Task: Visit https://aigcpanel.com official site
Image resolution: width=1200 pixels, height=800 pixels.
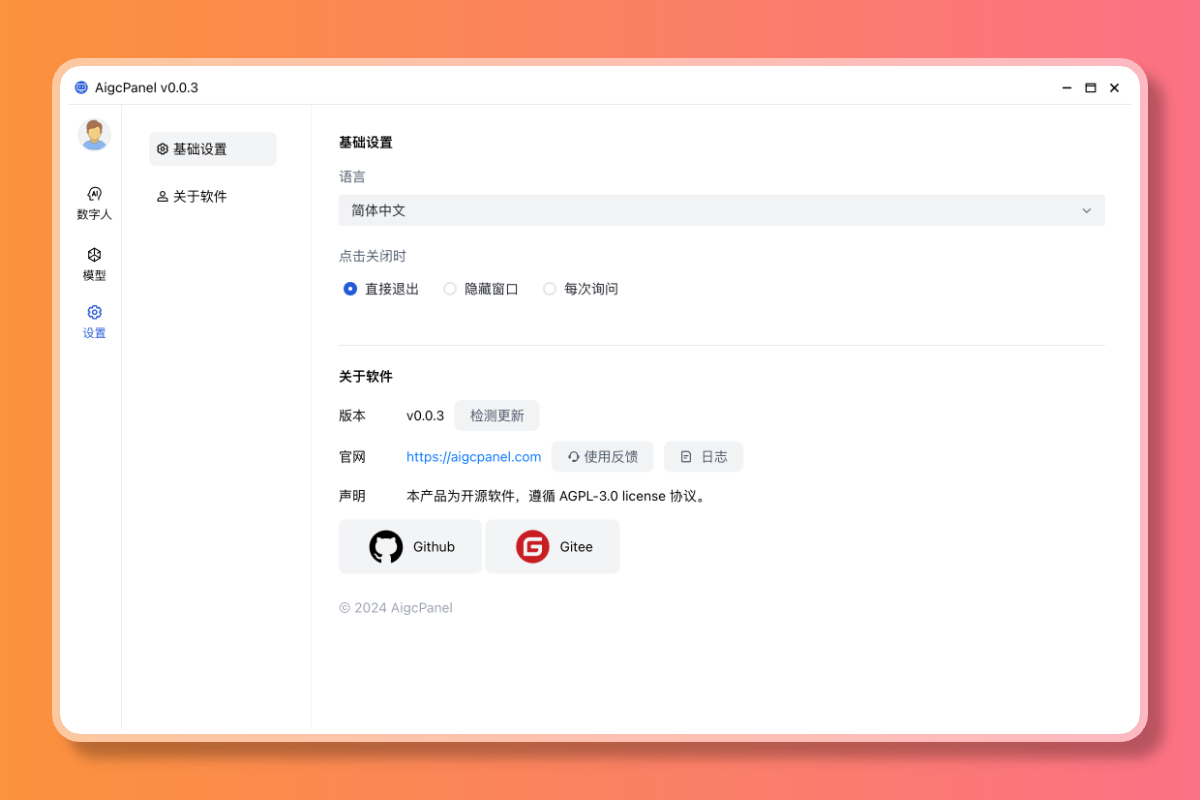Action: (x=473, y=456)
